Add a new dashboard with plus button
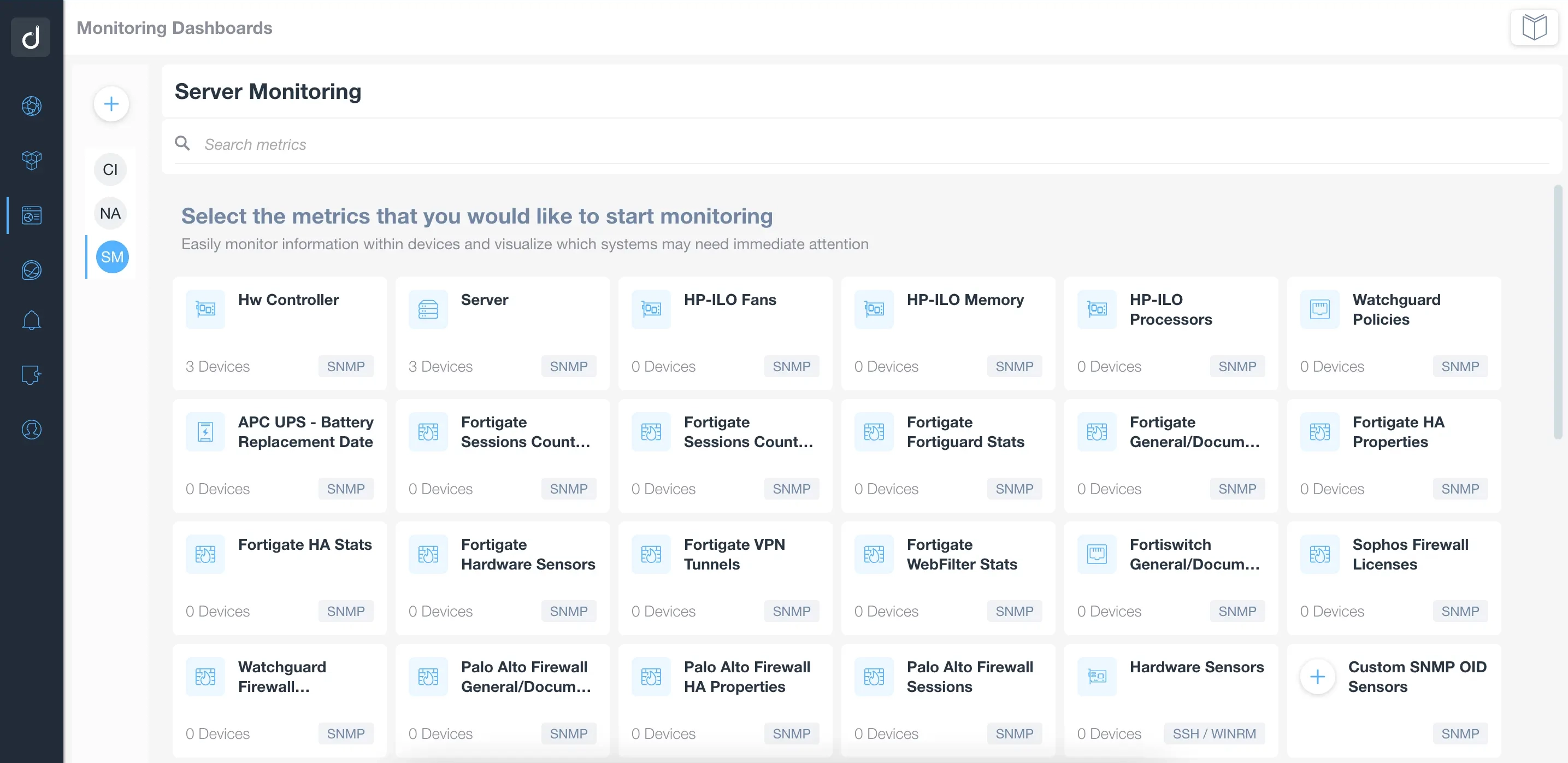Viewport: 1568px width, 763px height. coord(111,104)
